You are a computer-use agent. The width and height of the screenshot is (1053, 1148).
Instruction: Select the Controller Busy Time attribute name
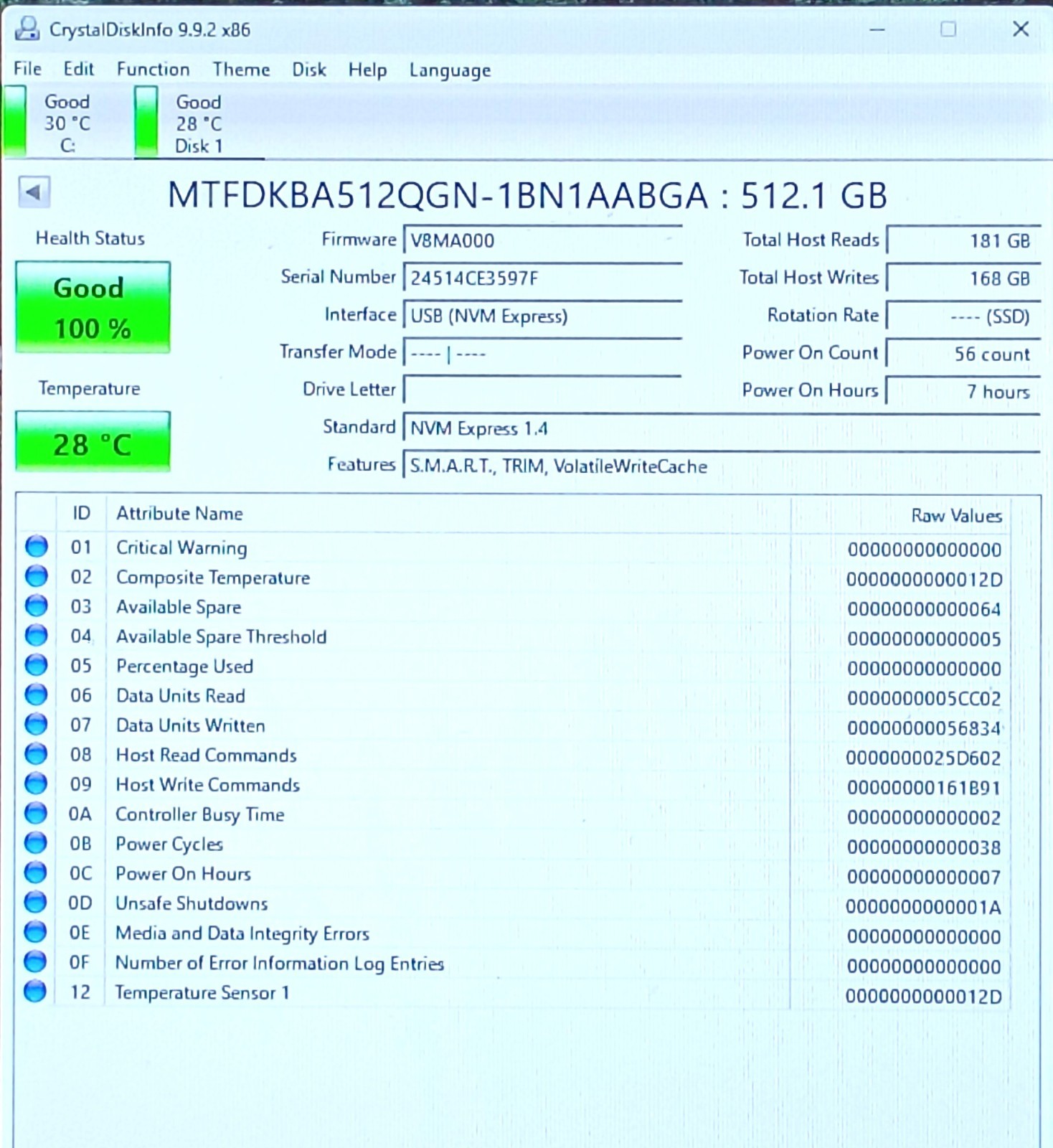point(200,814)
